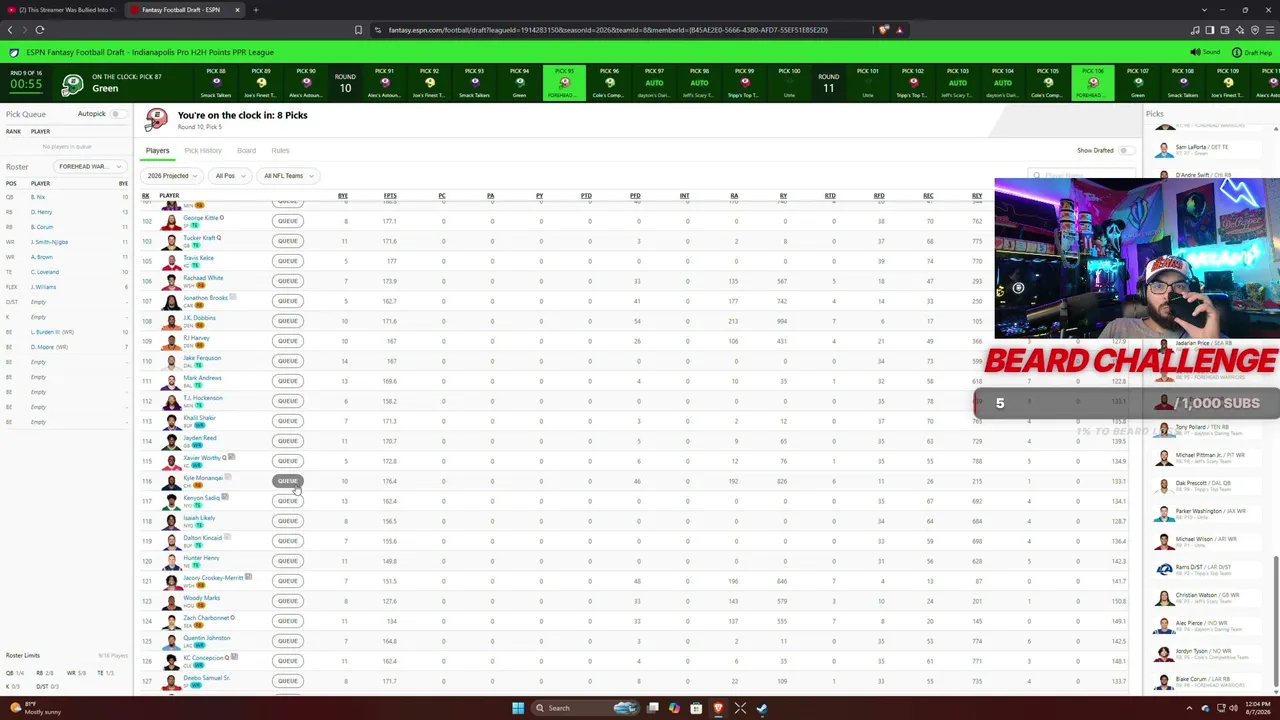
Task: Click the Pick 106 FOREHEAD helmet
Action: pyautogui.click(x=1092, y=84)
